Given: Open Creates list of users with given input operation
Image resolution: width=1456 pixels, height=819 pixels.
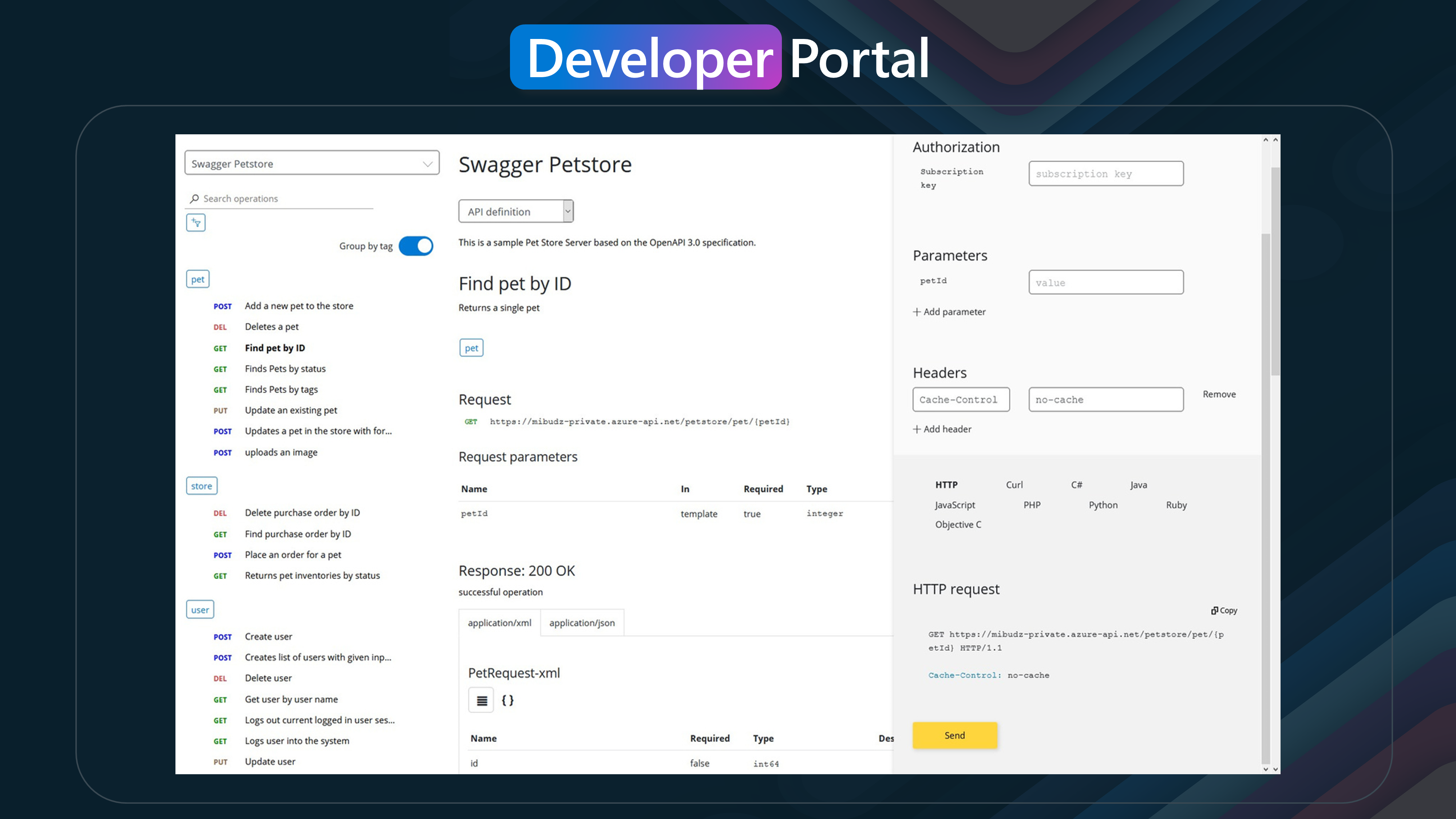Looking at the screenshot, I should (x=318, y=657).
